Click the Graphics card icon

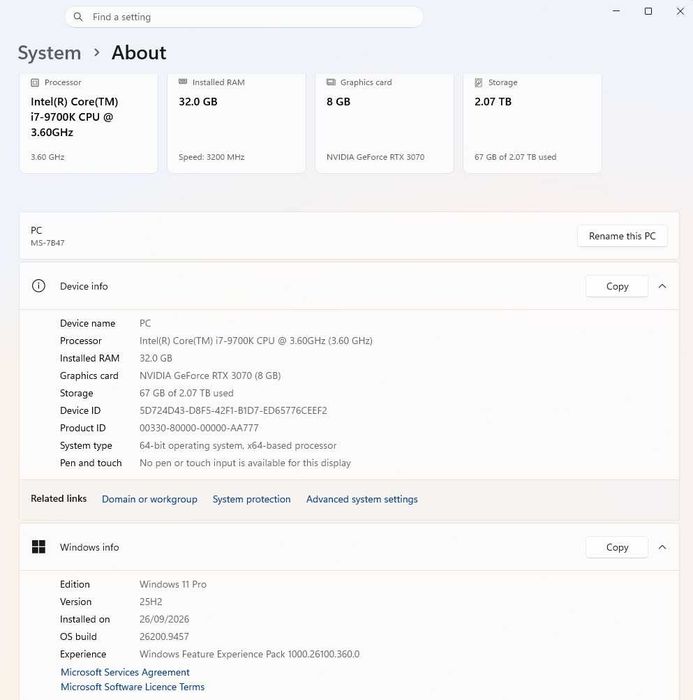click(331, 82)
